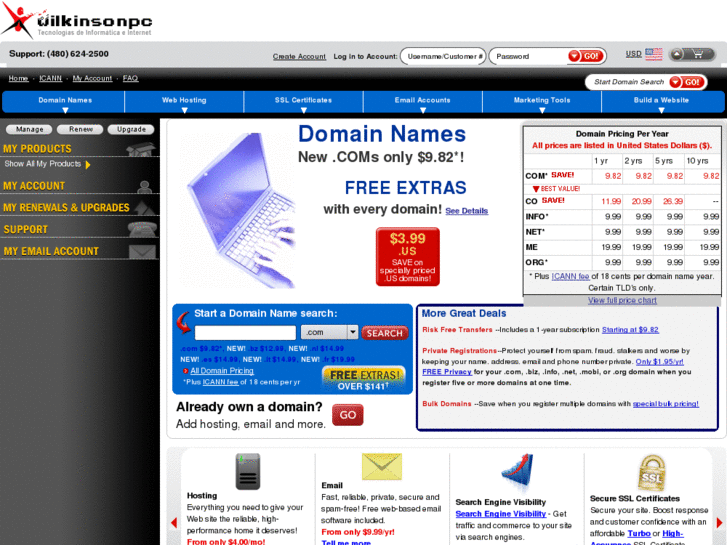Click the Search Engine Visibility link

pos(501,514)
